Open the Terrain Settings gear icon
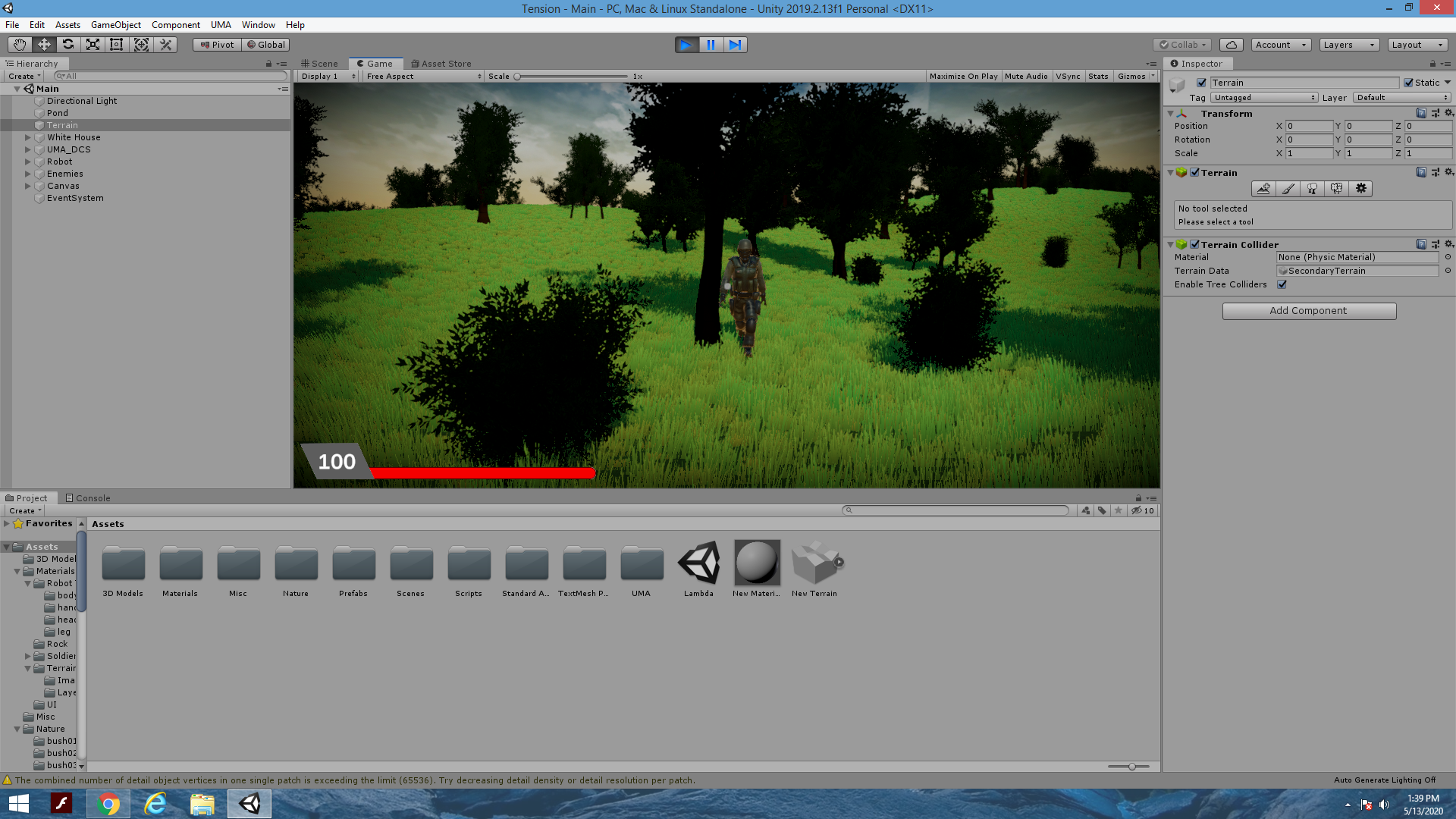 (x=1361, y=189)
